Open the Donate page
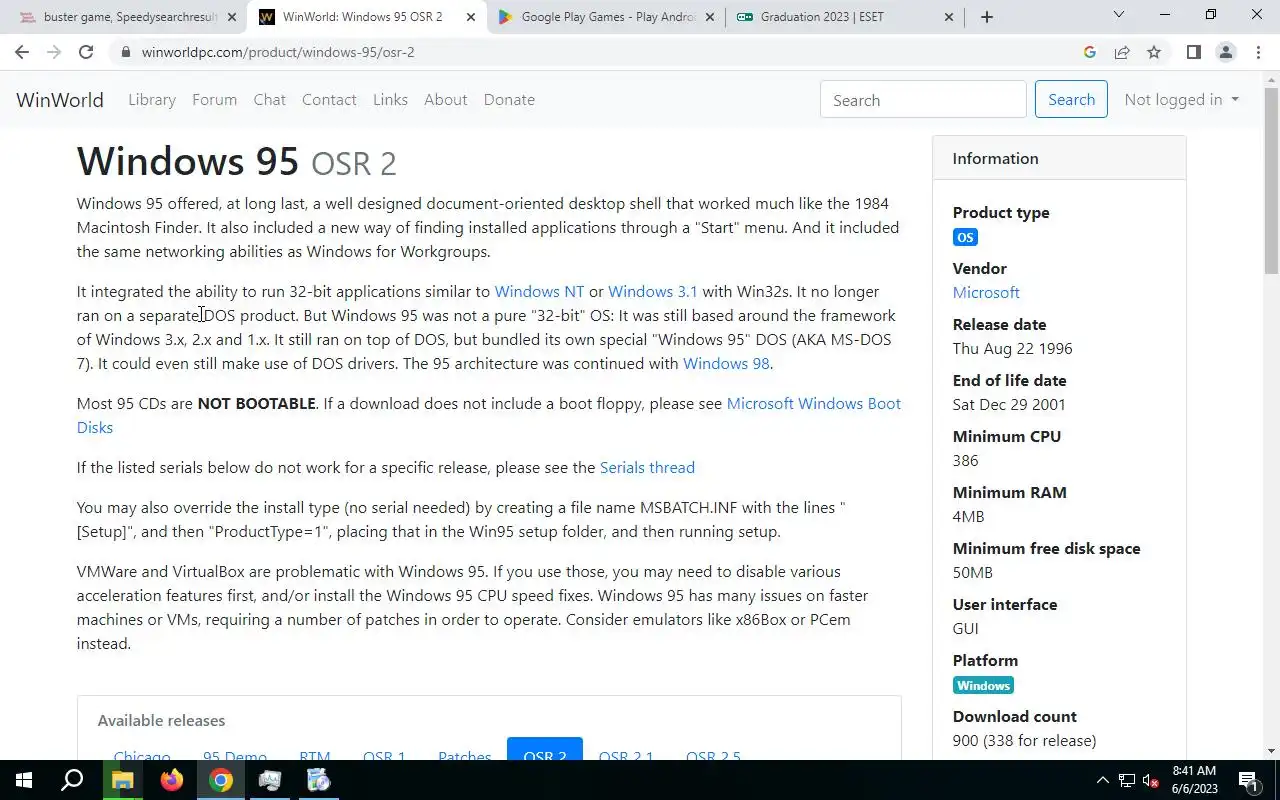Viewport: 1280px width, 800px height. 509,99
